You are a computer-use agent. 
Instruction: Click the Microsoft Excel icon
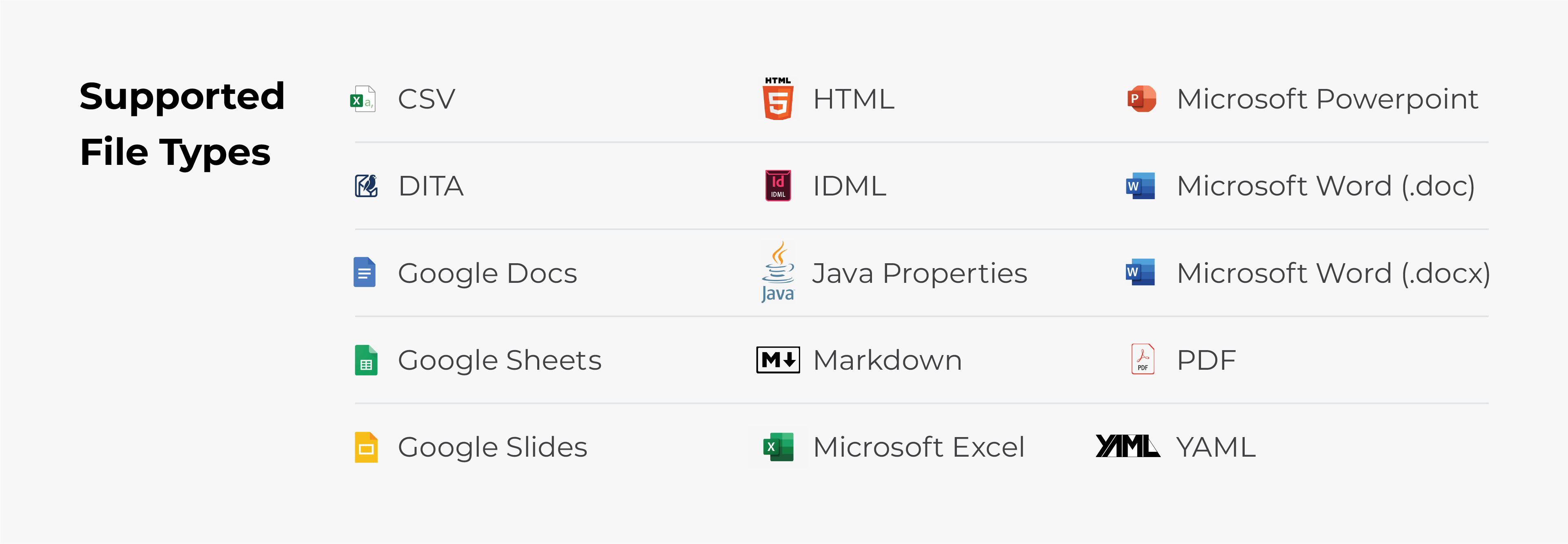click(777, 447)
